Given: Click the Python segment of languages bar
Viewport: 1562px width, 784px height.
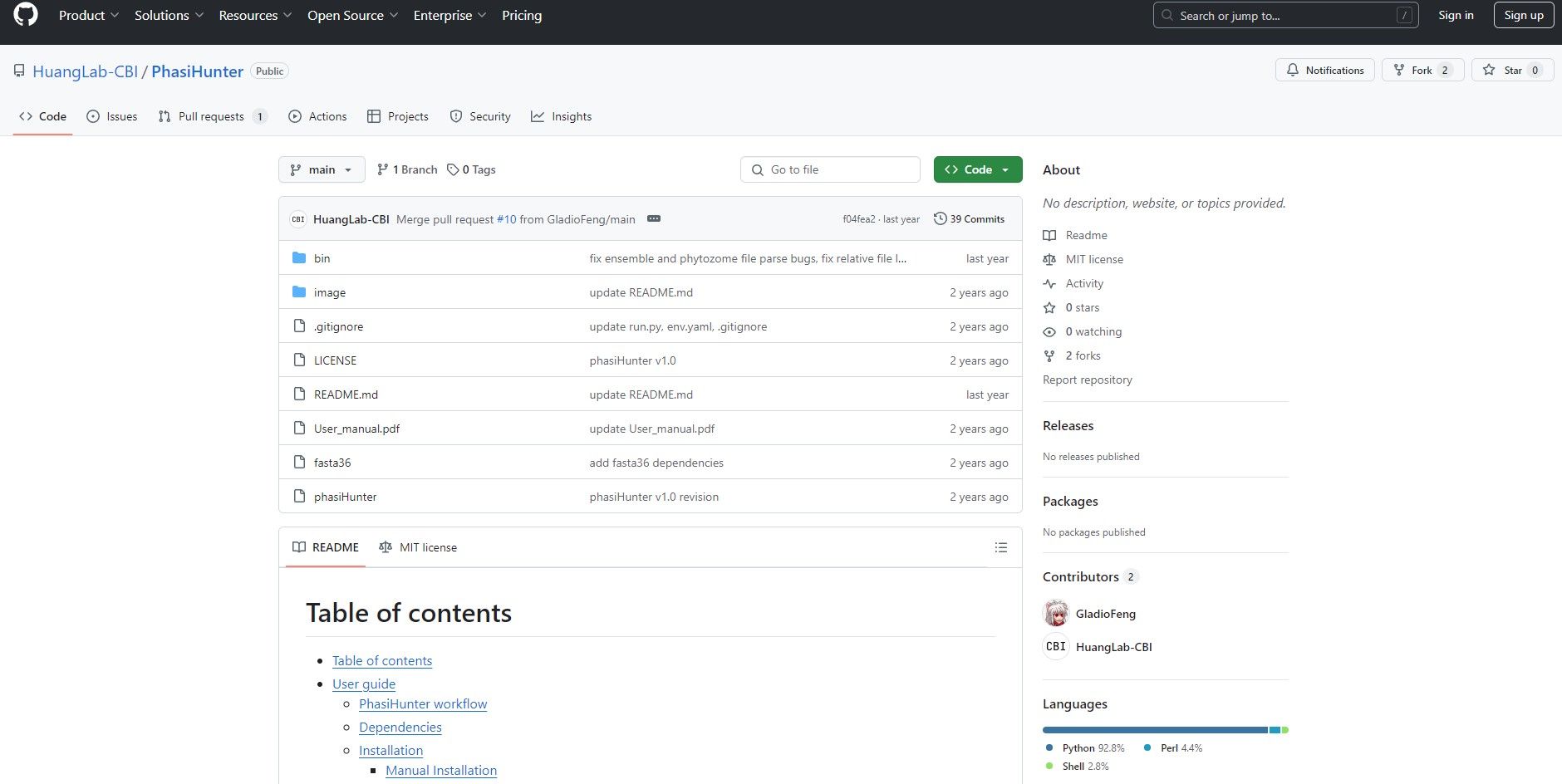Looking at the screenshot, I should [1155, 730].
